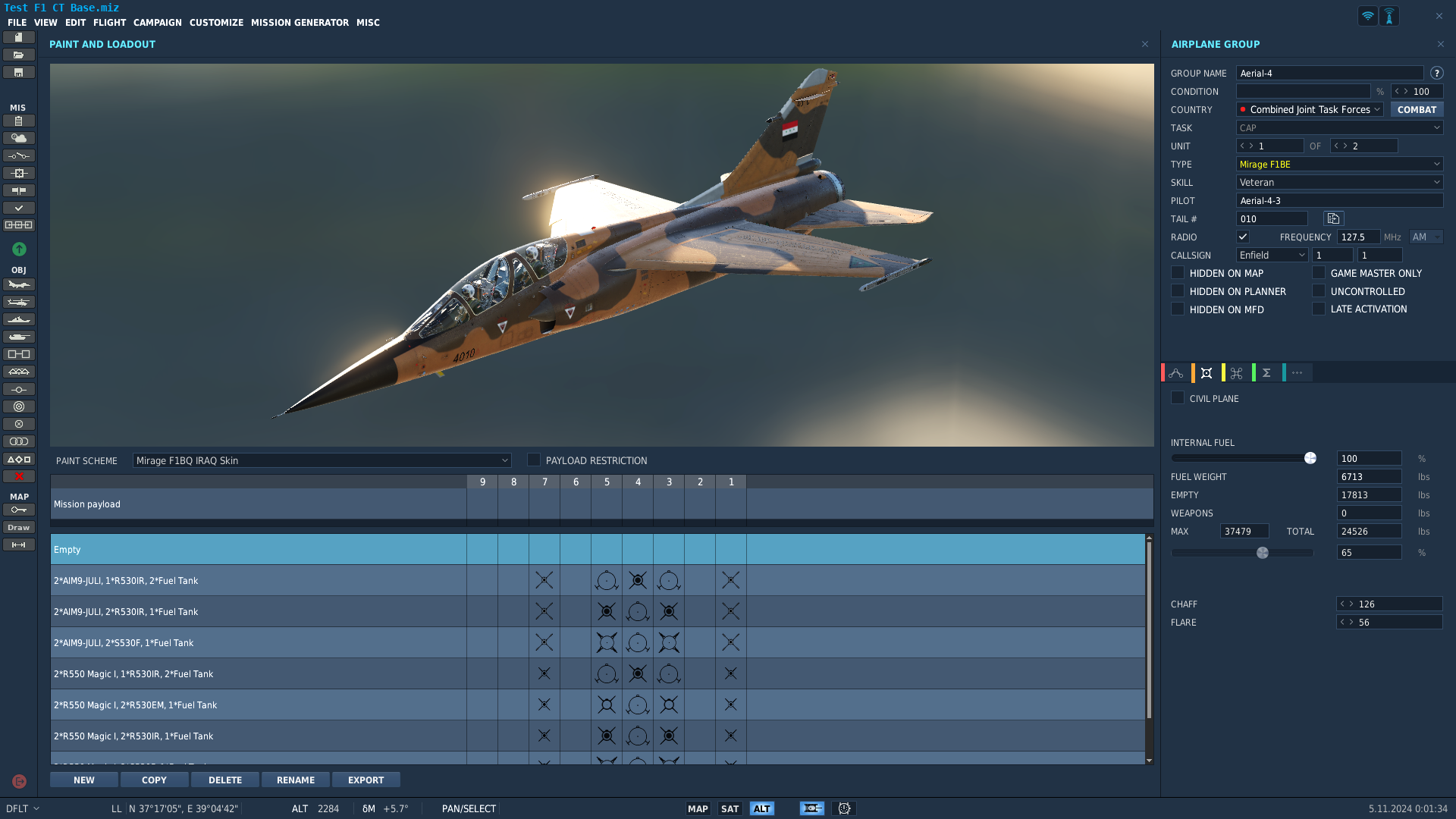1456x819 pixels.
Task: Select the ship group tool
Action: [x=19, y=319]
